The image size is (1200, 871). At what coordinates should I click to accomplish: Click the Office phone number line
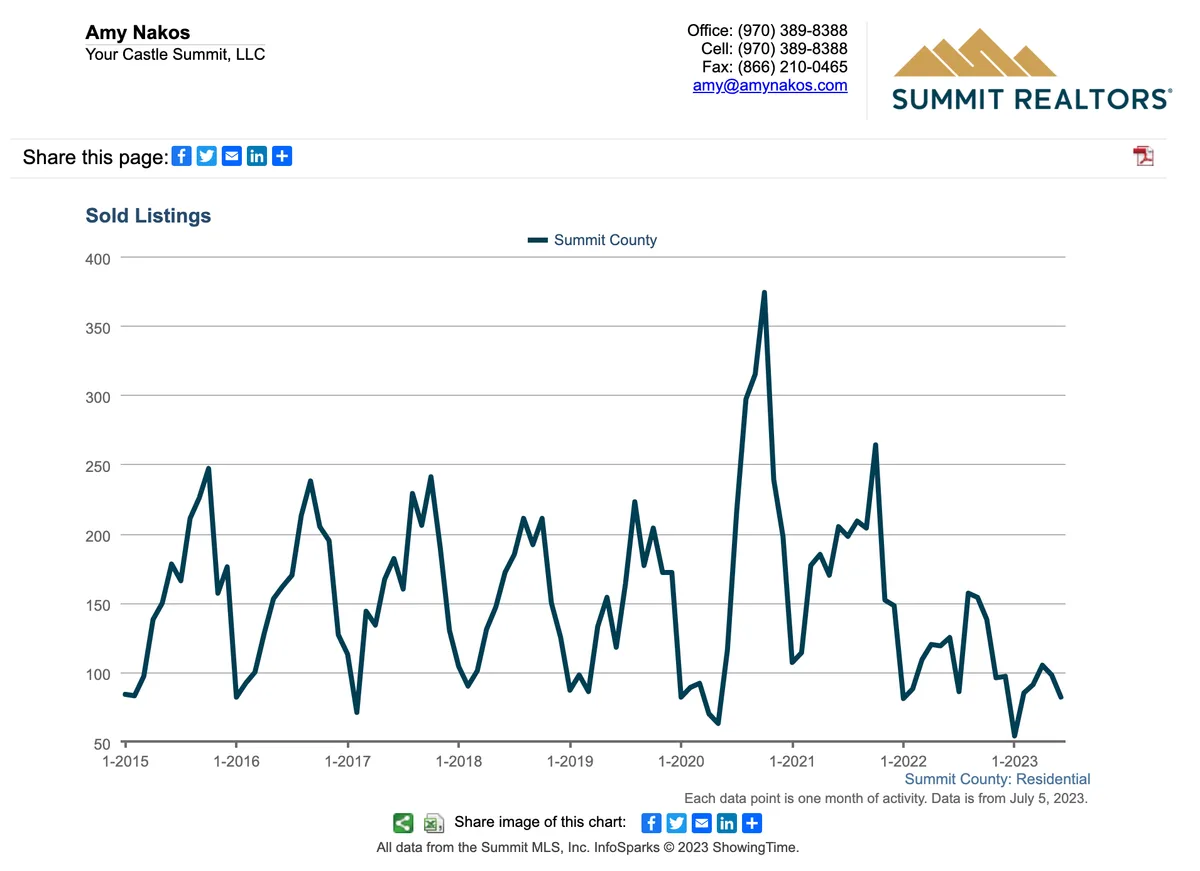[767, 31]
